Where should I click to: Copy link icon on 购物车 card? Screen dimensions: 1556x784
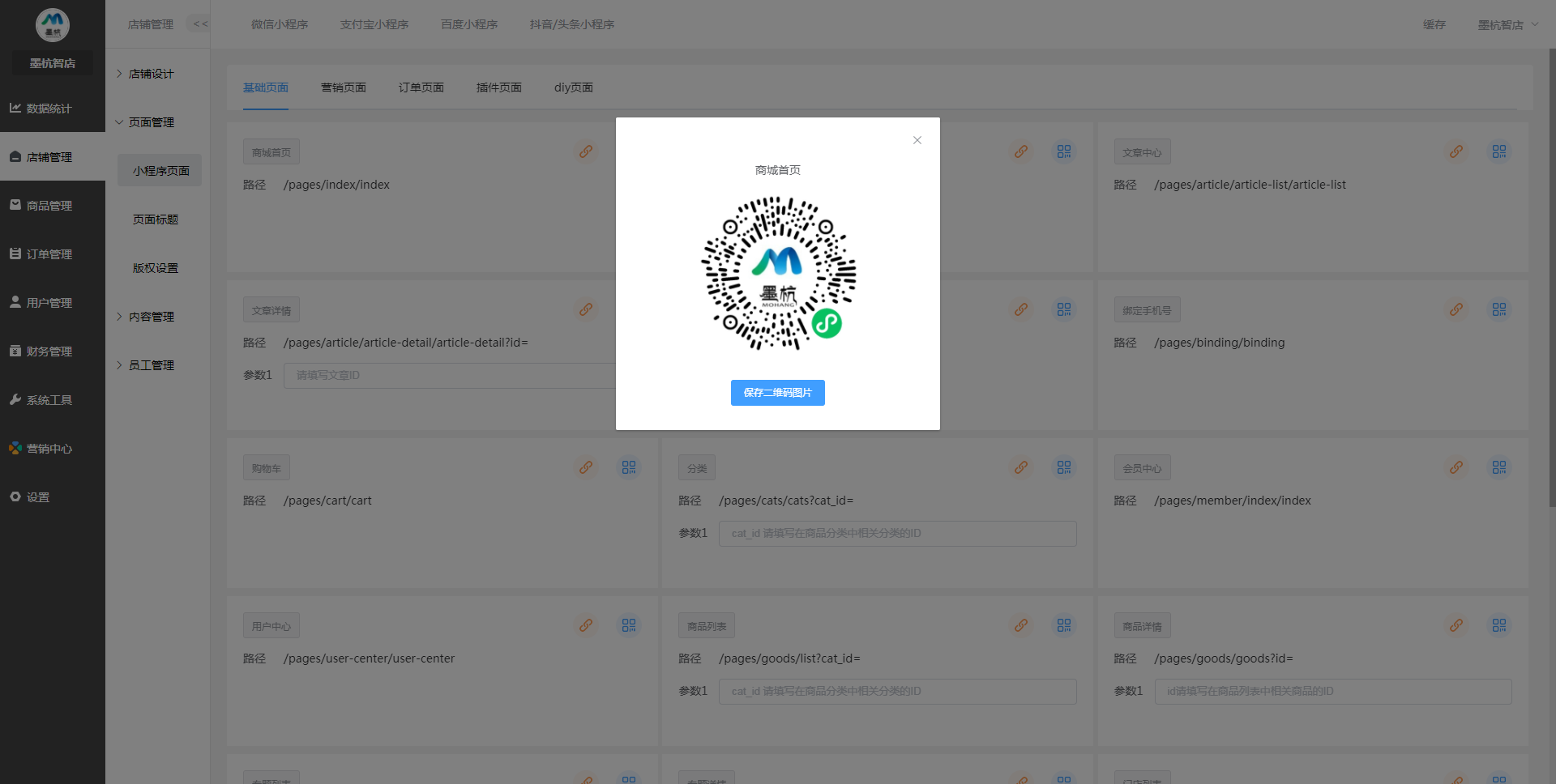(x=586, y=467)
